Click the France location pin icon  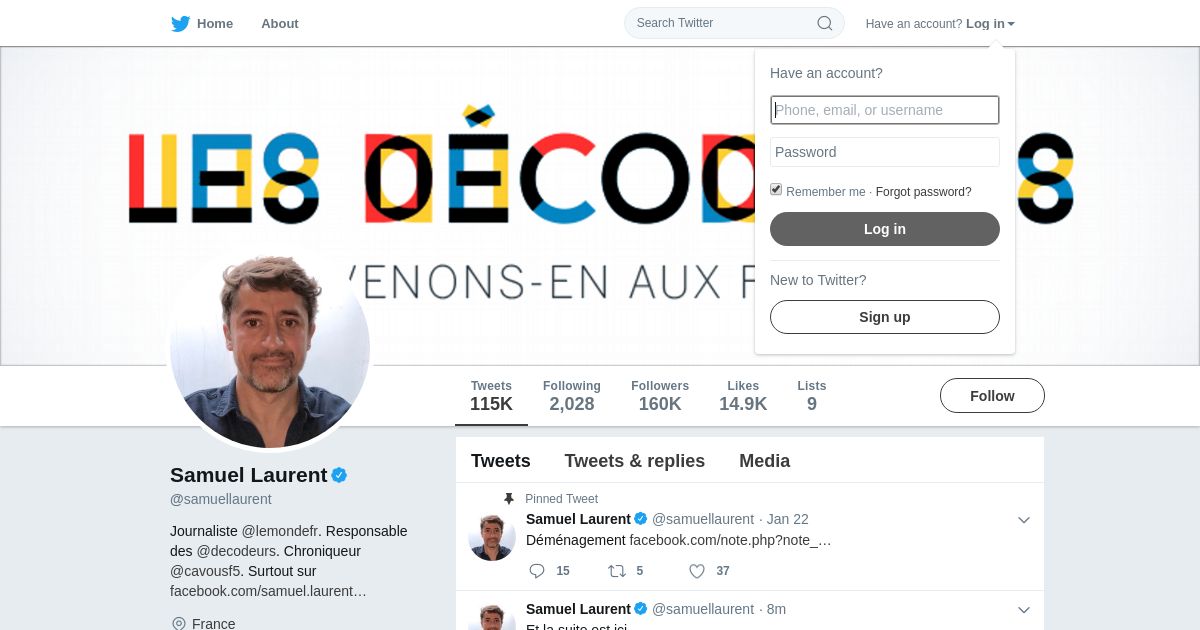pyautogui.click(x=179, y=624)
